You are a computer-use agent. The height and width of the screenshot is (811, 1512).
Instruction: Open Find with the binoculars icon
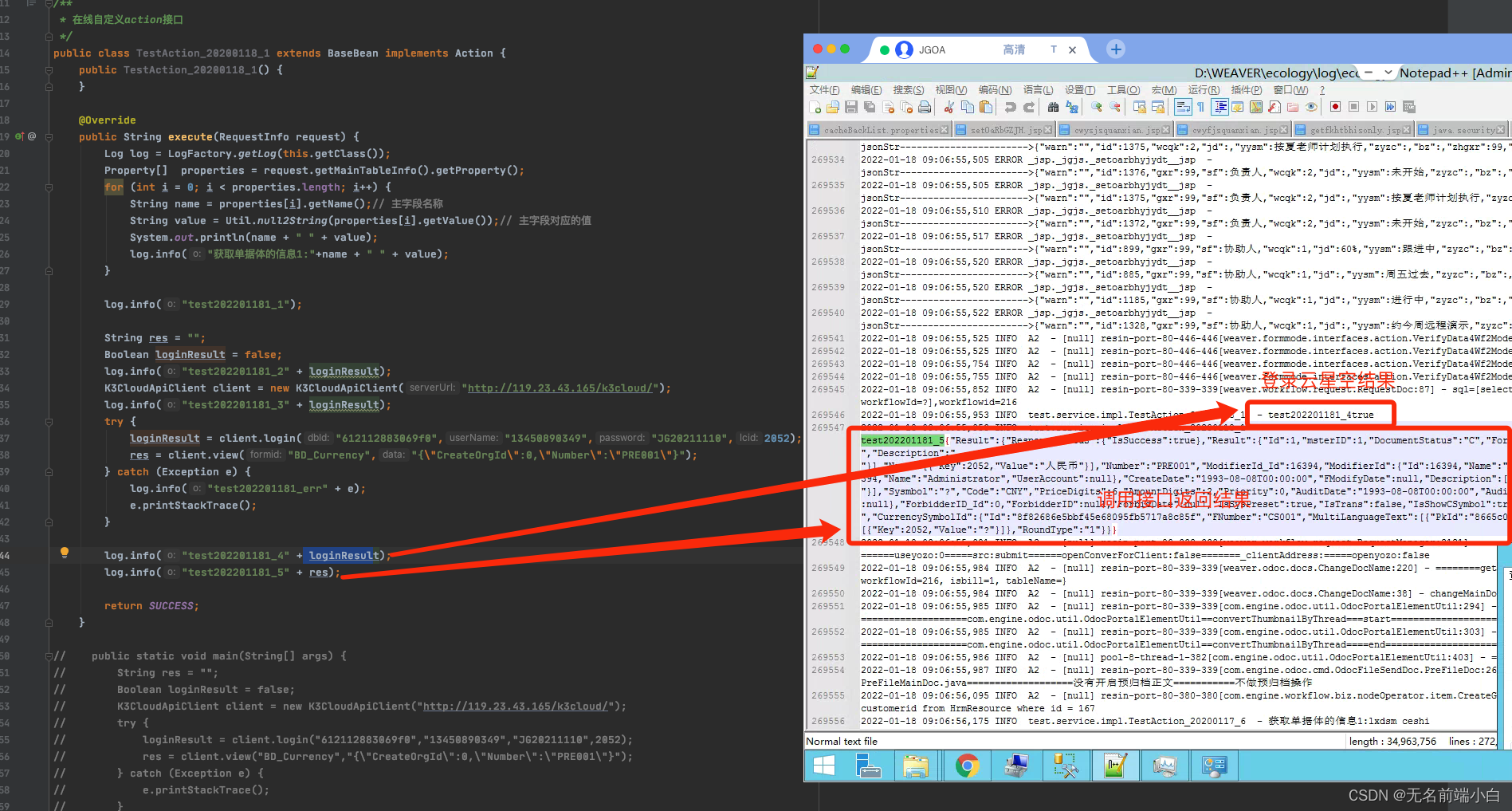[x=1053, y=107]
